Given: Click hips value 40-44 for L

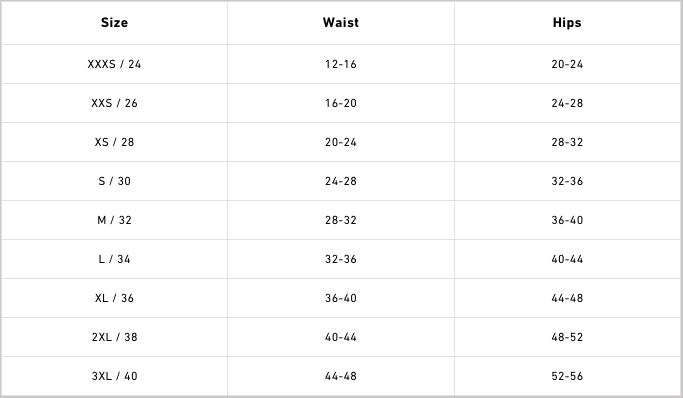Looking at the screenshot, I should click(567, 259).
